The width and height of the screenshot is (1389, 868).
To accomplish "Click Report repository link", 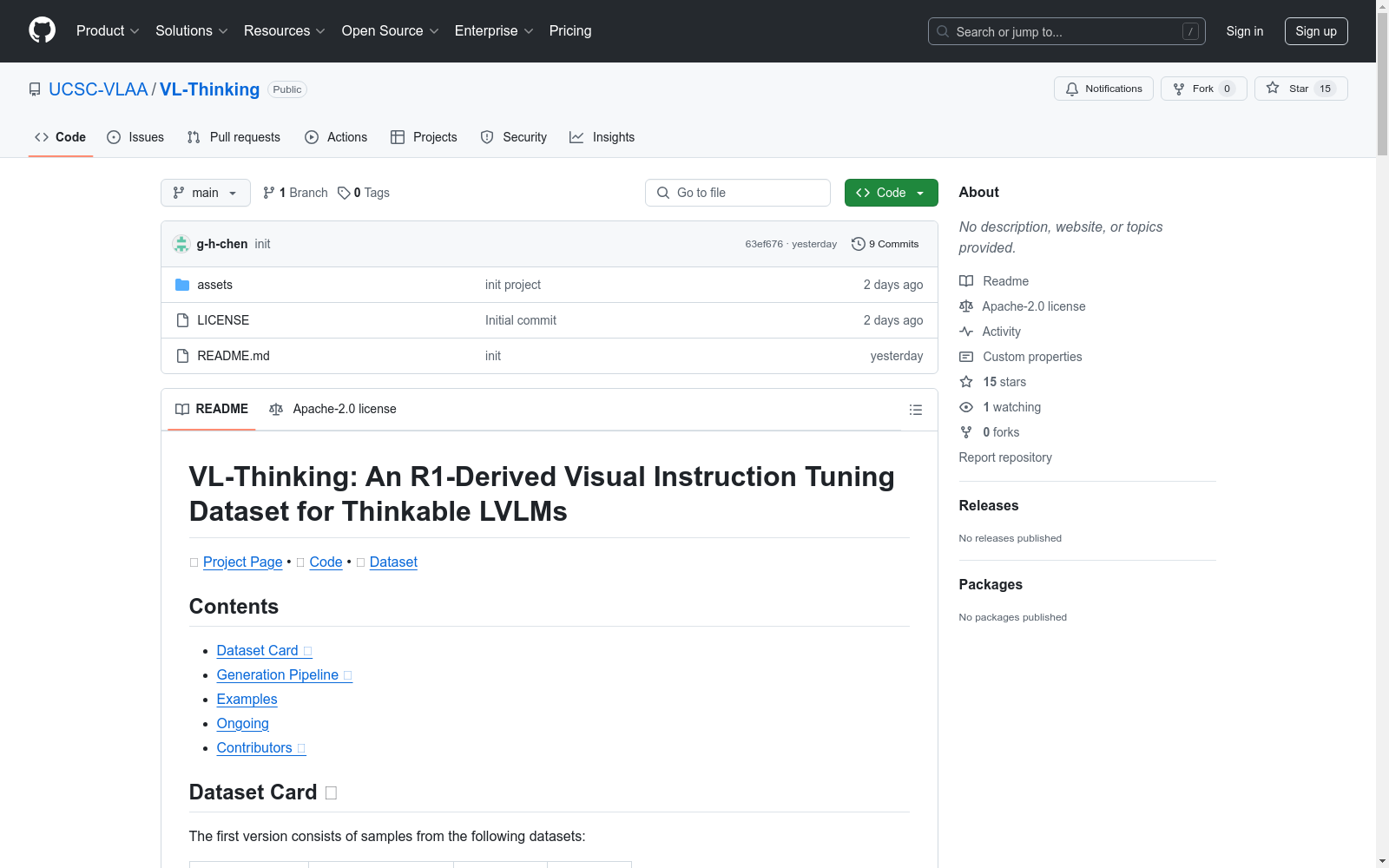I will [x=1005, y=457].
